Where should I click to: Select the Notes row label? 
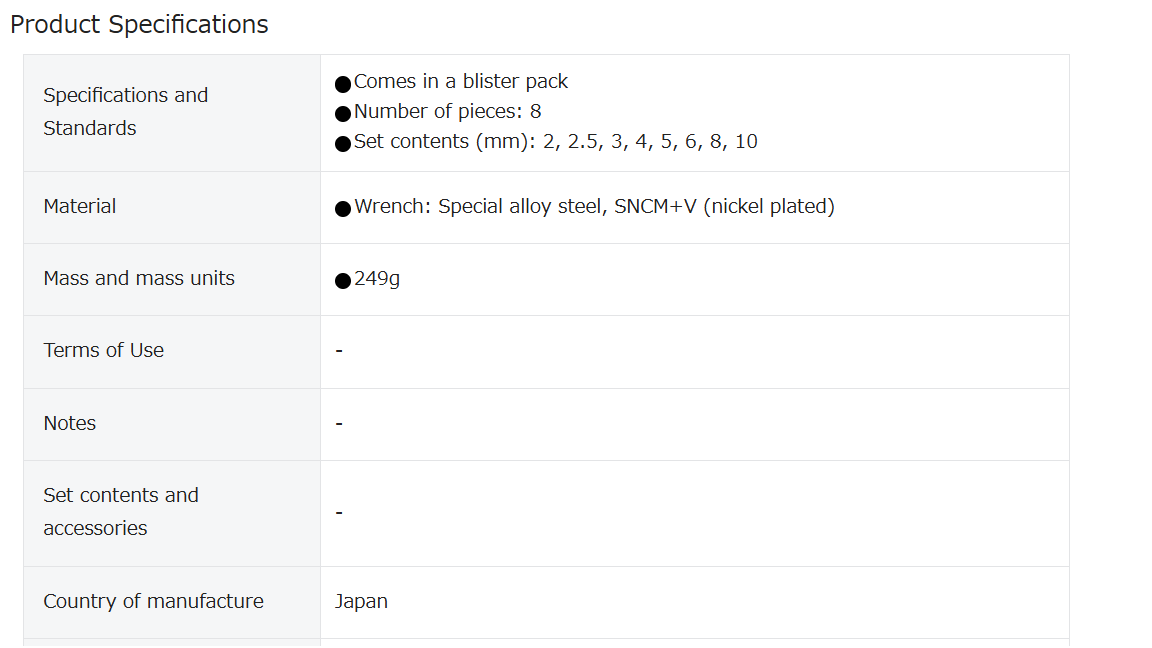pyautogui.click(x=70, y=423)
